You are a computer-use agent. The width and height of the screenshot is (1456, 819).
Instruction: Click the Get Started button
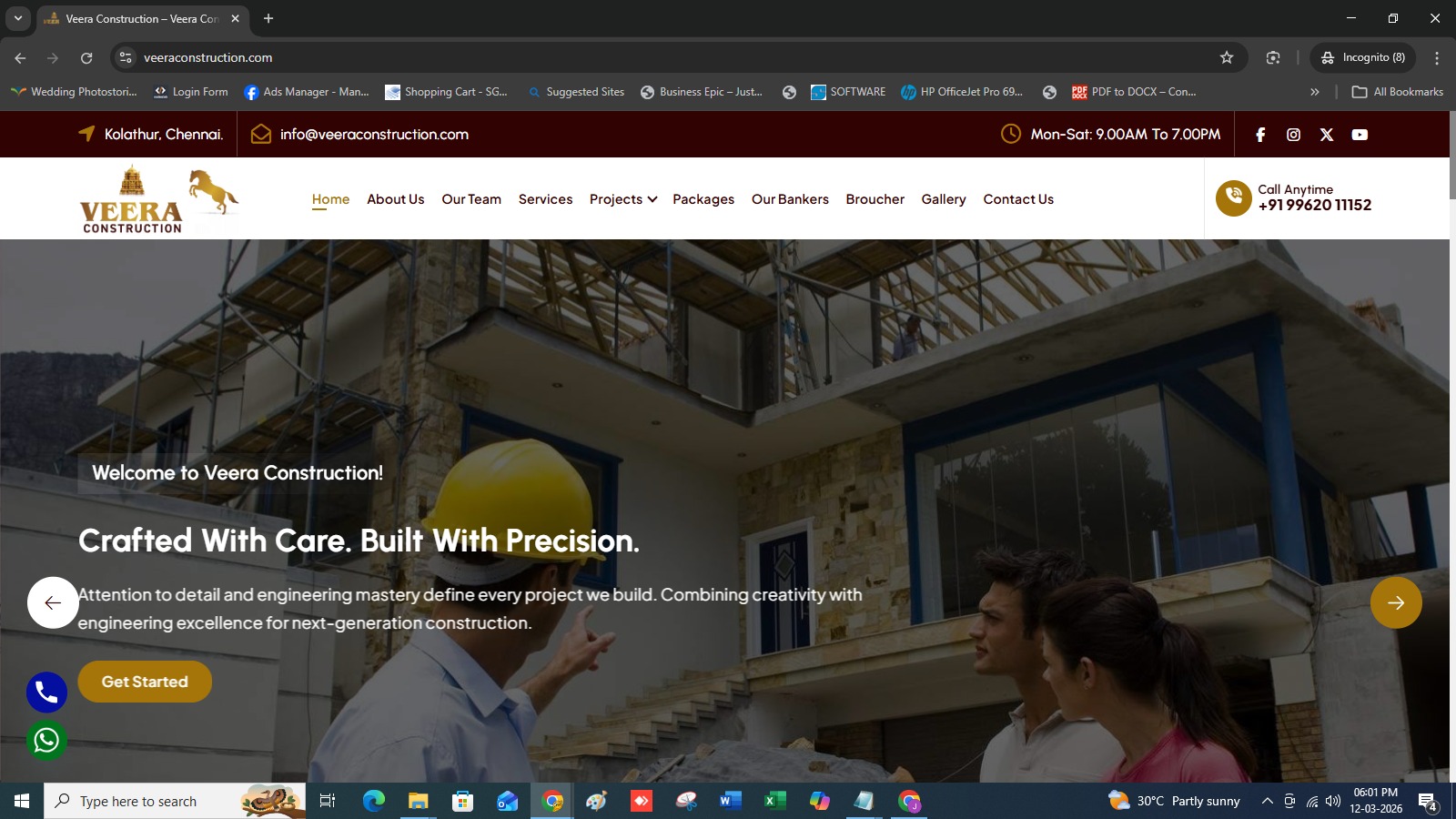pos(145,682)
